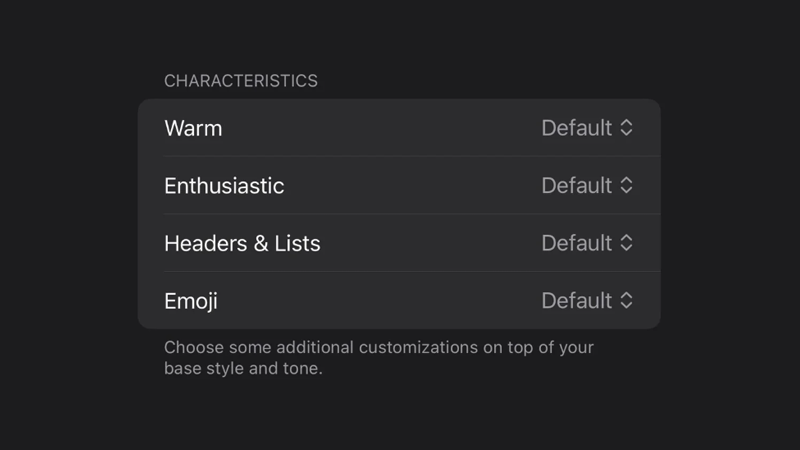Image resolution: width=800 pixels, height=450 pixels.
Task: Click the up-down chevron icon beside Emoji
Action: point(626,301)
